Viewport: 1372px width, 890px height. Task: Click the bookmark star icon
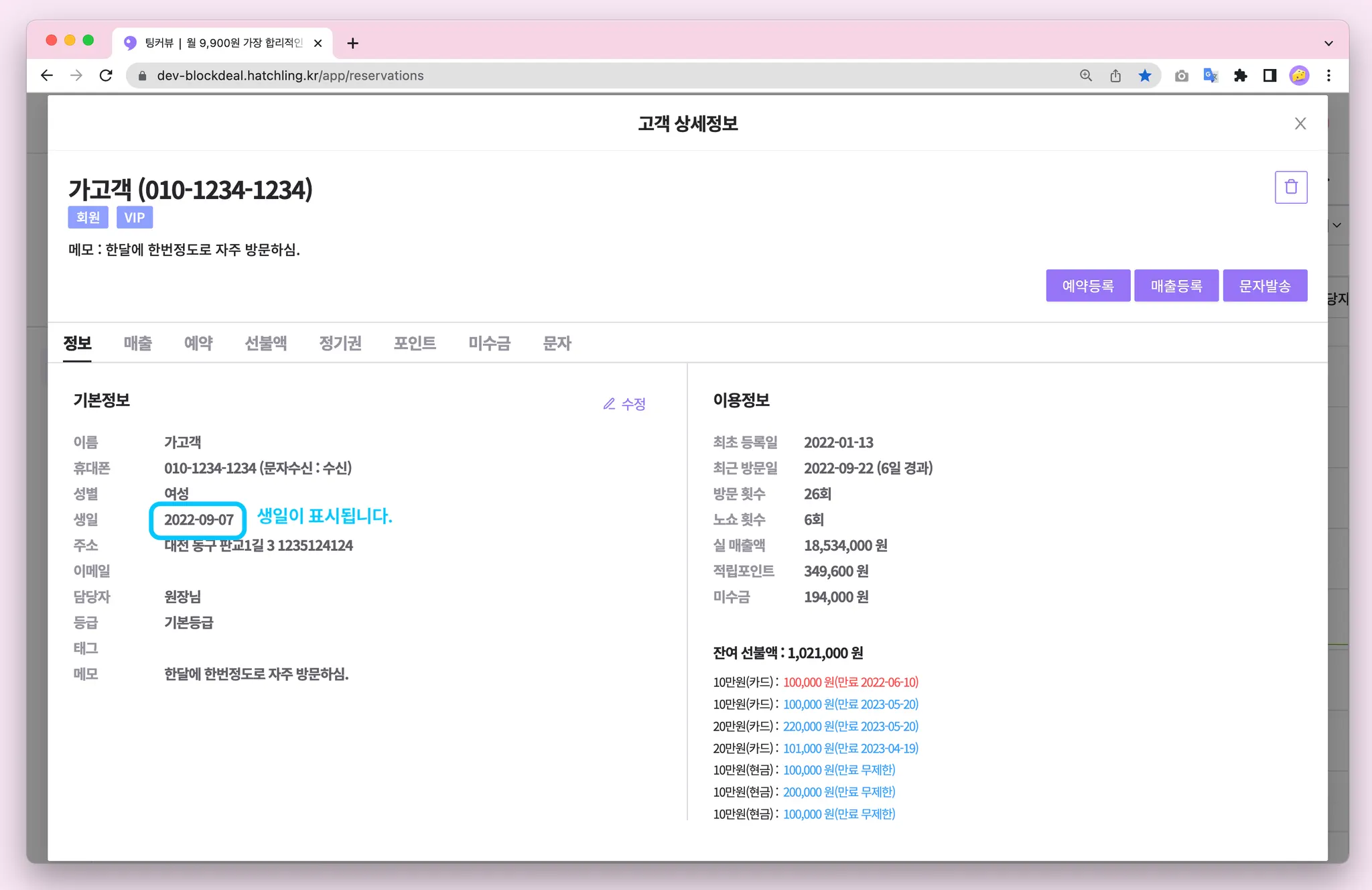[1145, 76]
